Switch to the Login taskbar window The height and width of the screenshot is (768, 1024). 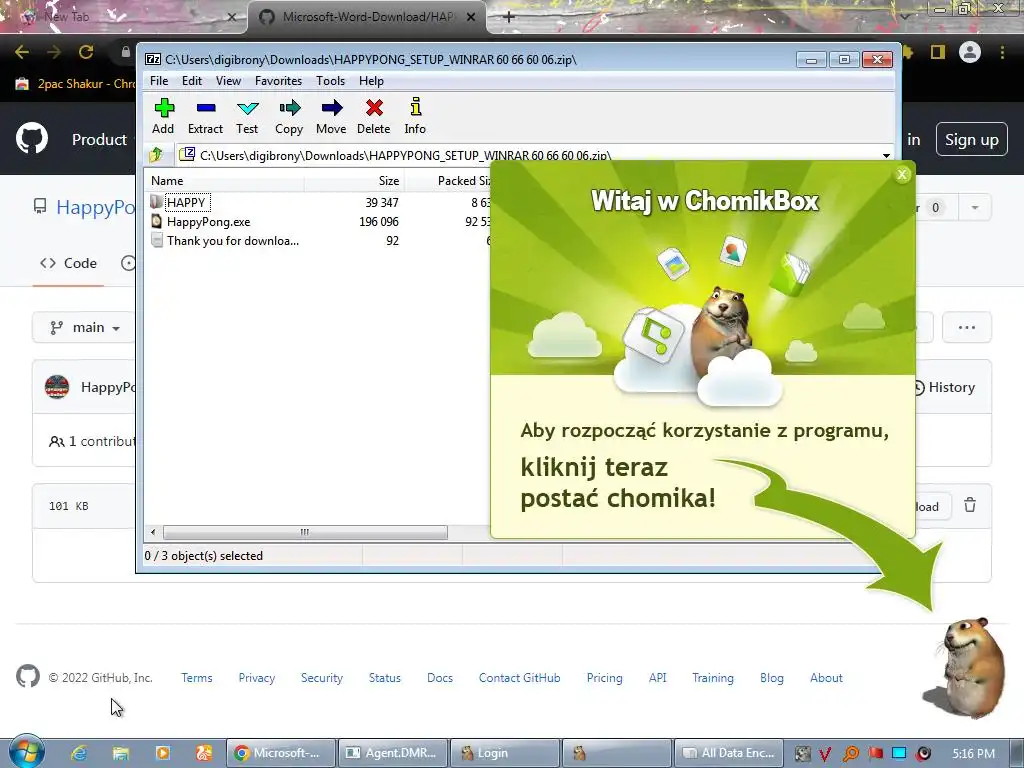click(505, 753)
